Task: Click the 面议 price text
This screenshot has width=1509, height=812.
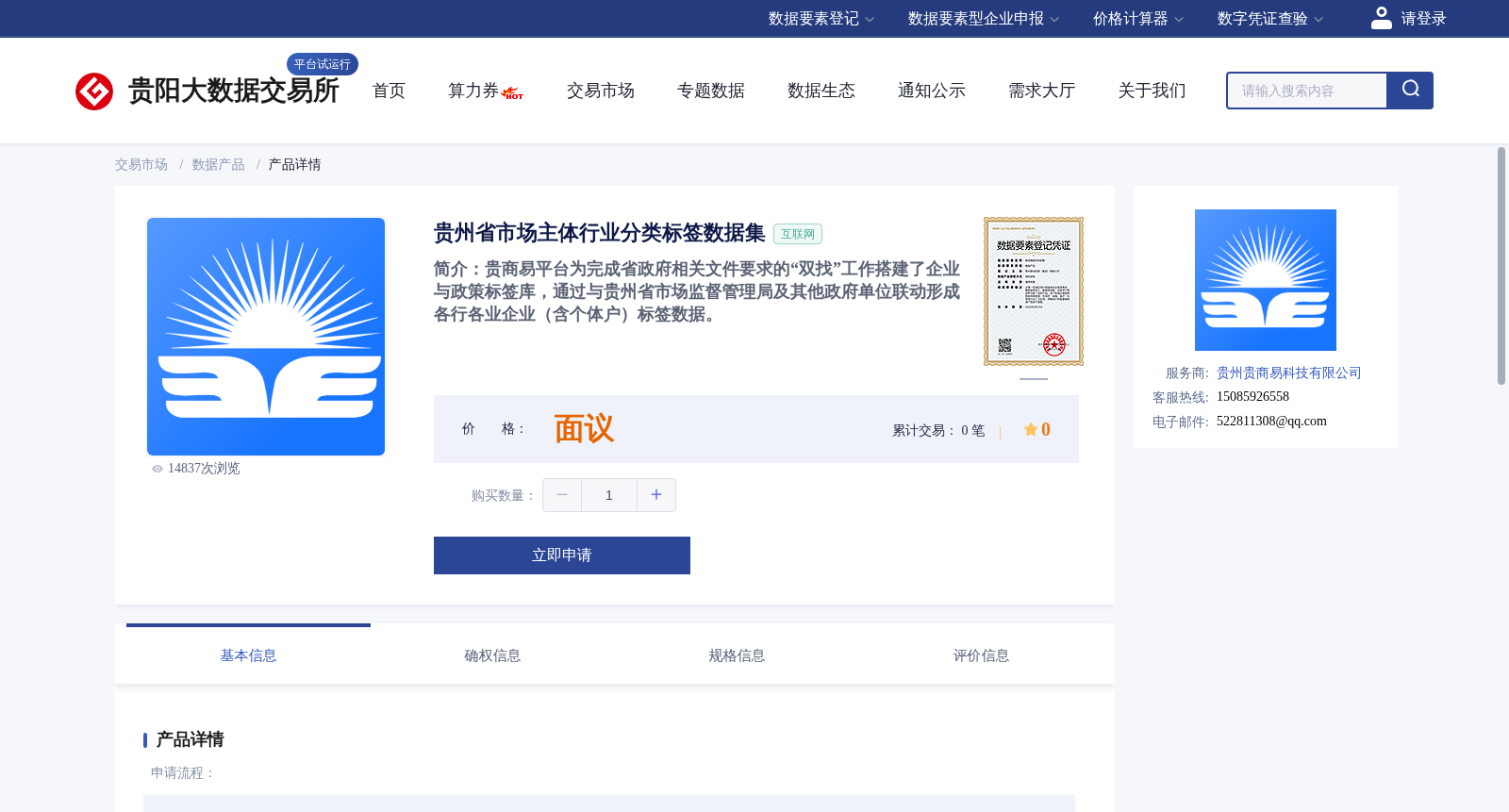Action: point(584,429)
